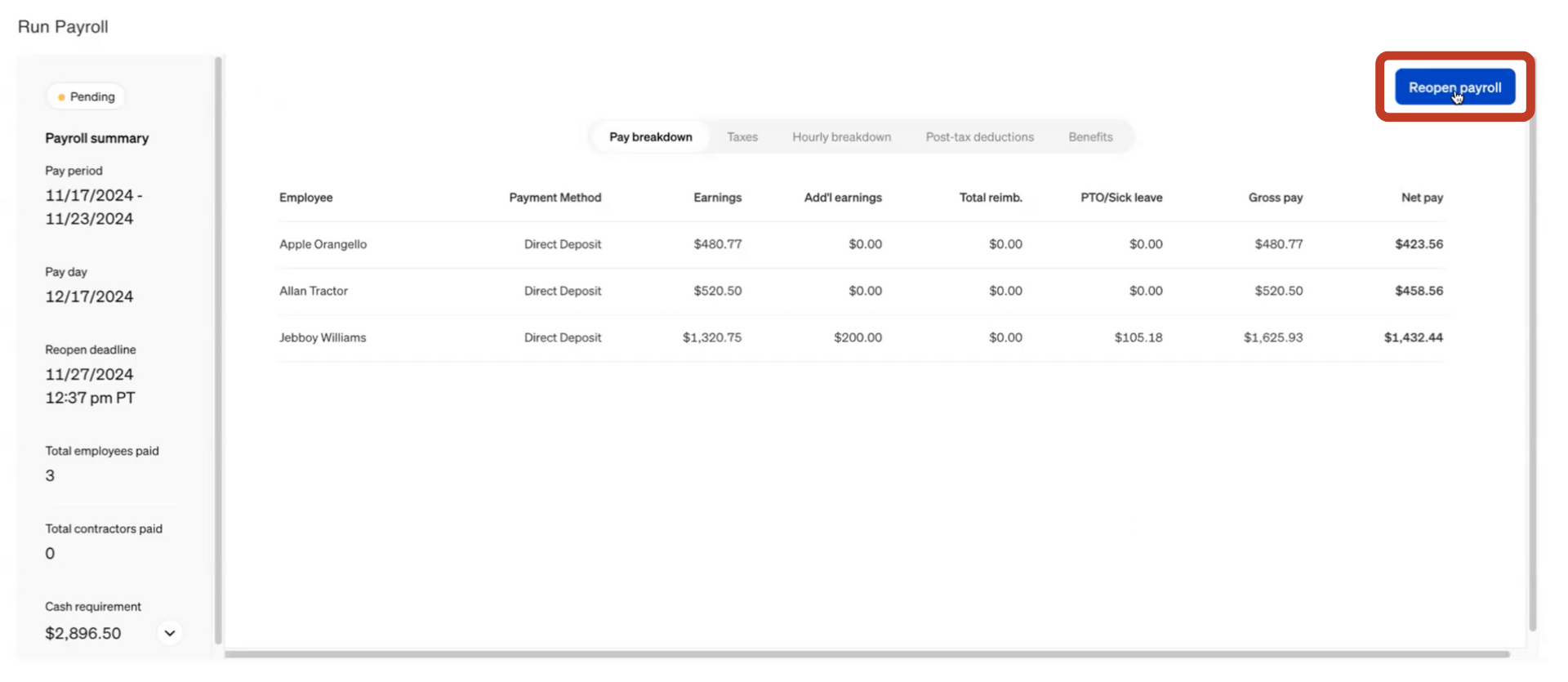Viewport: 1568px width, 682px height.
Task: Select employee name Jebboy Williams
Action: (322, 337)
